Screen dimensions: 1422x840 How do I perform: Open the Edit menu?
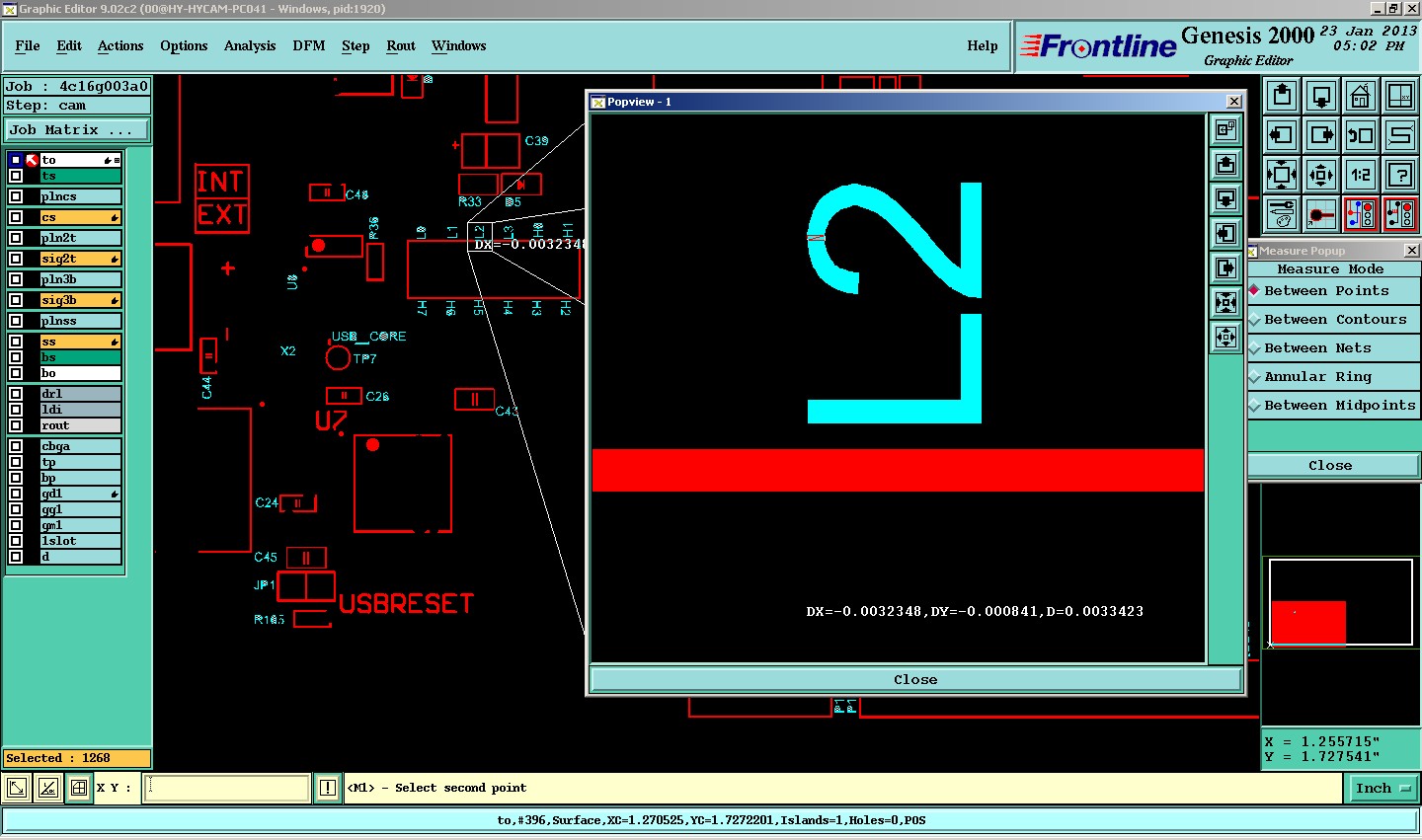pyautogui.click(x=69, y=46)
